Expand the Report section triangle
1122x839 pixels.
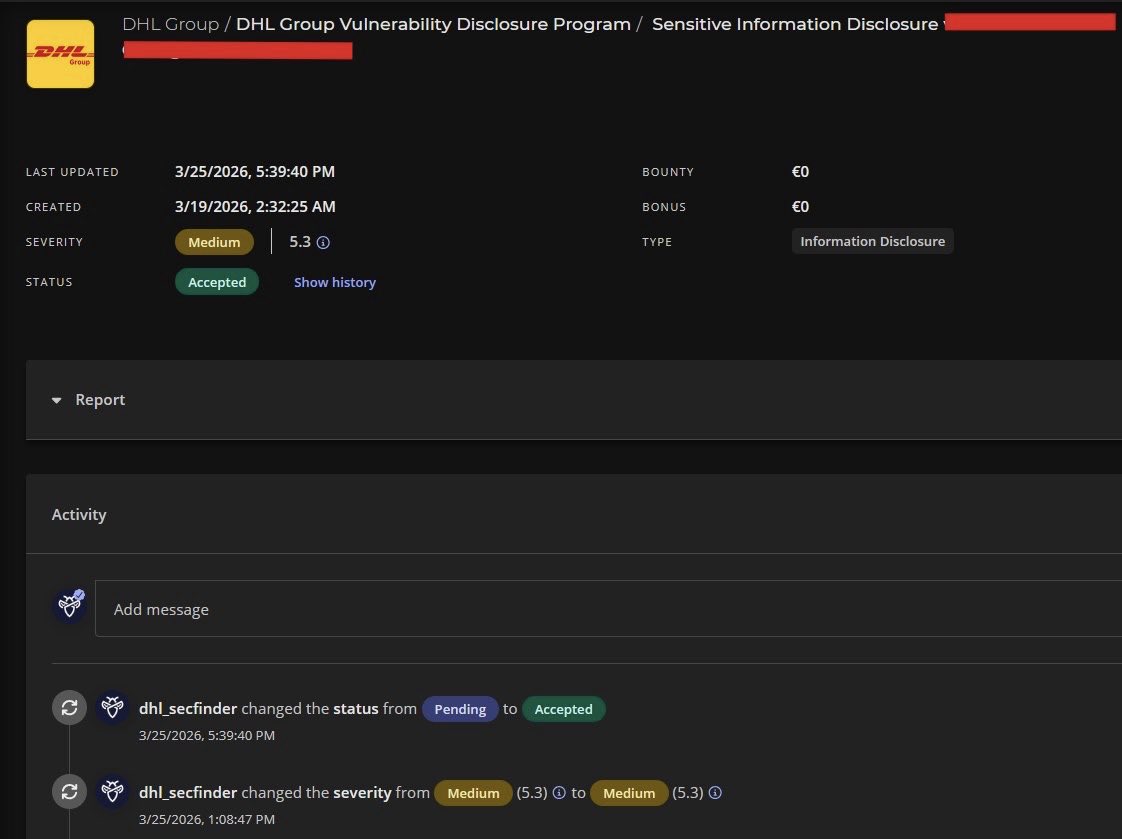[x=57, y=400]
